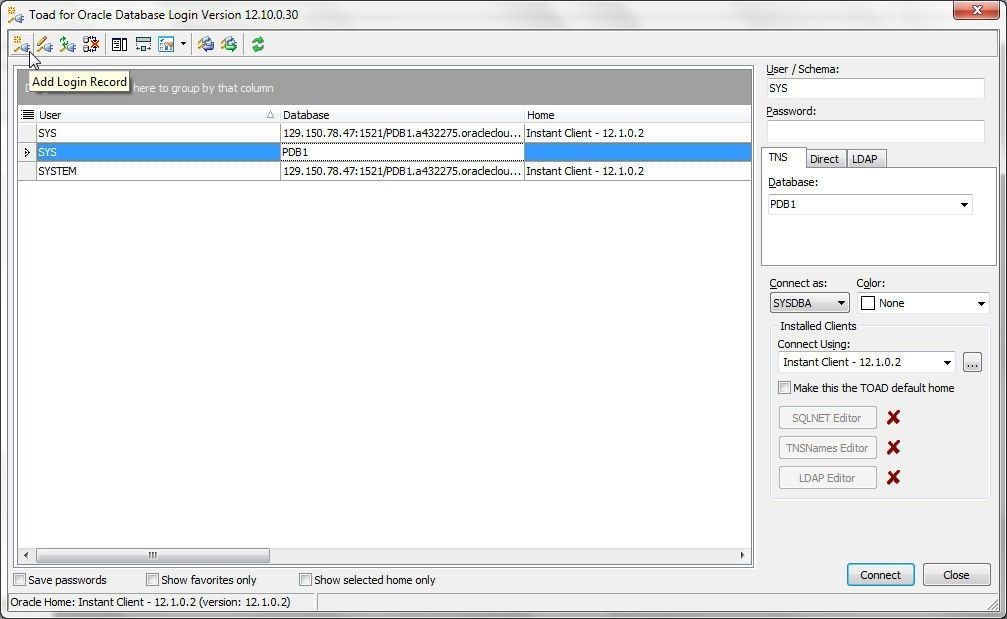The image size is (1007, 619).
Task: Toggle Show favorites only
Action: [152, 580]
